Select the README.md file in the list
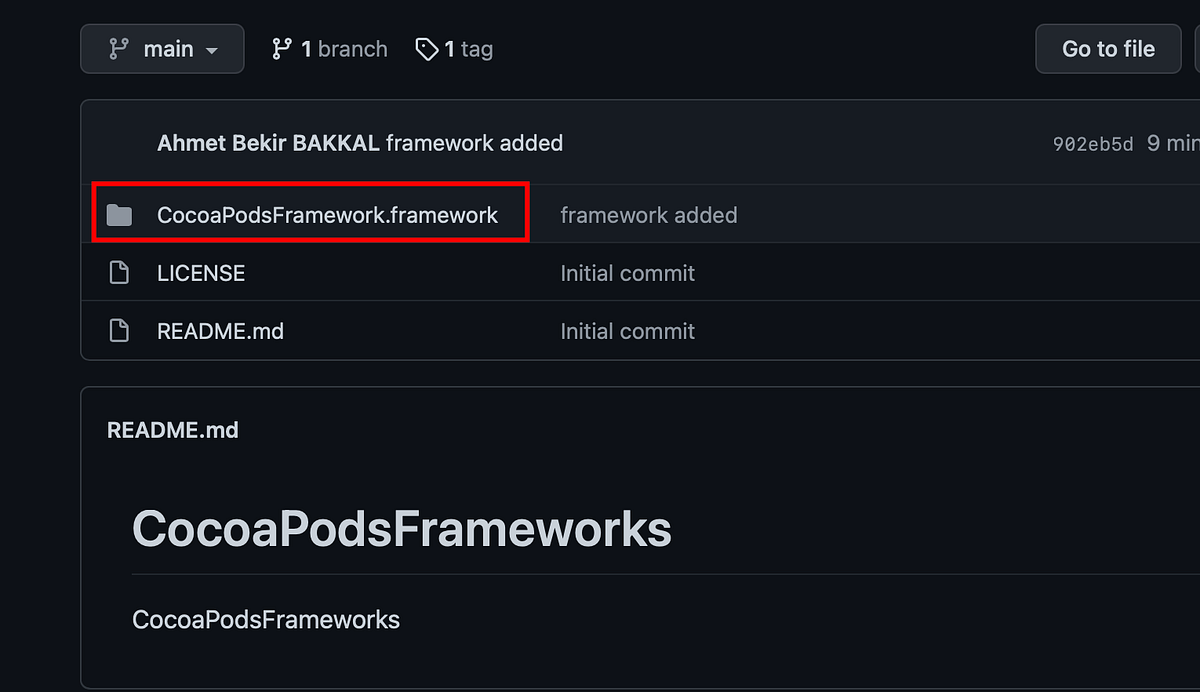This screenshot has height=692, width=1200. 220,330
